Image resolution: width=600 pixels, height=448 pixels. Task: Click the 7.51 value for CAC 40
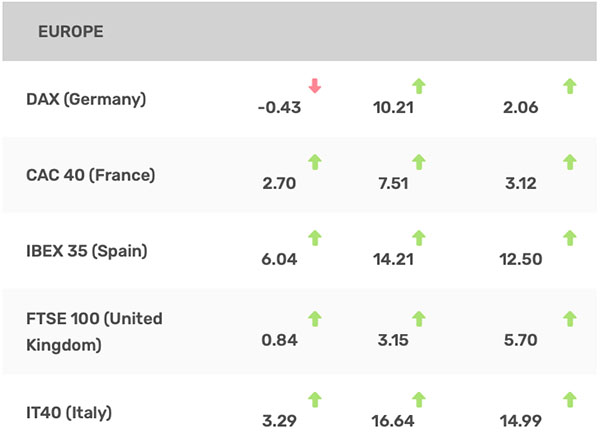pos(393,184)
